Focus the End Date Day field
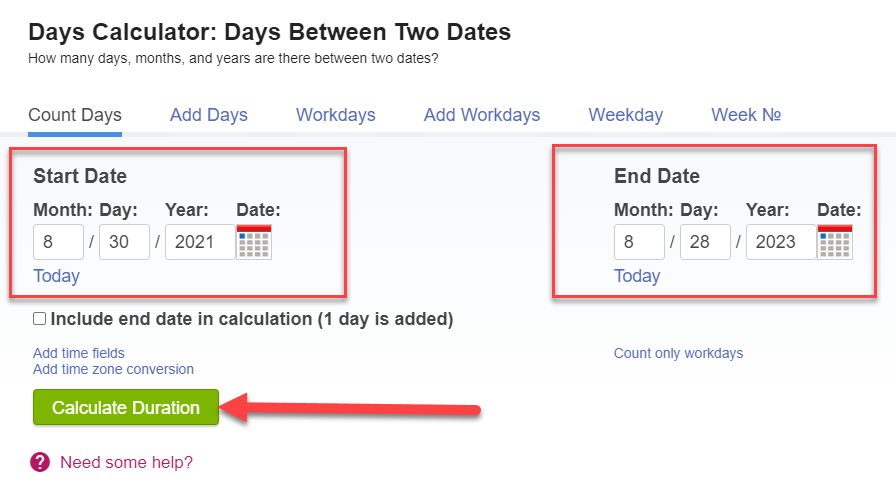This screenshot has height=487, width=896. click(705, 242)
